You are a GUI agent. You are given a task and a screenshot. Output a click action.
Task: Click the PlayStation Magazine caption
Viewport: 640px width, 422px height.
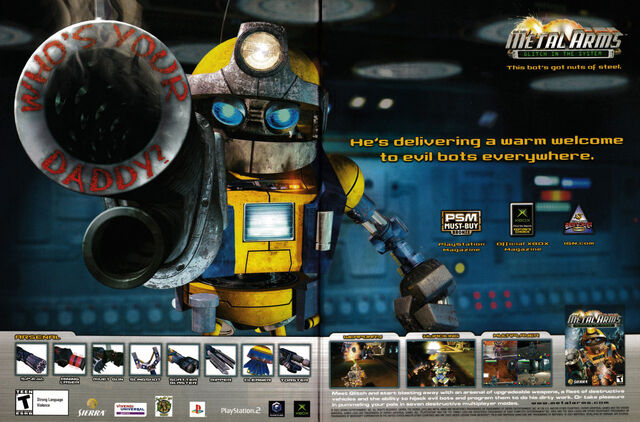click(x=461, y=247)
